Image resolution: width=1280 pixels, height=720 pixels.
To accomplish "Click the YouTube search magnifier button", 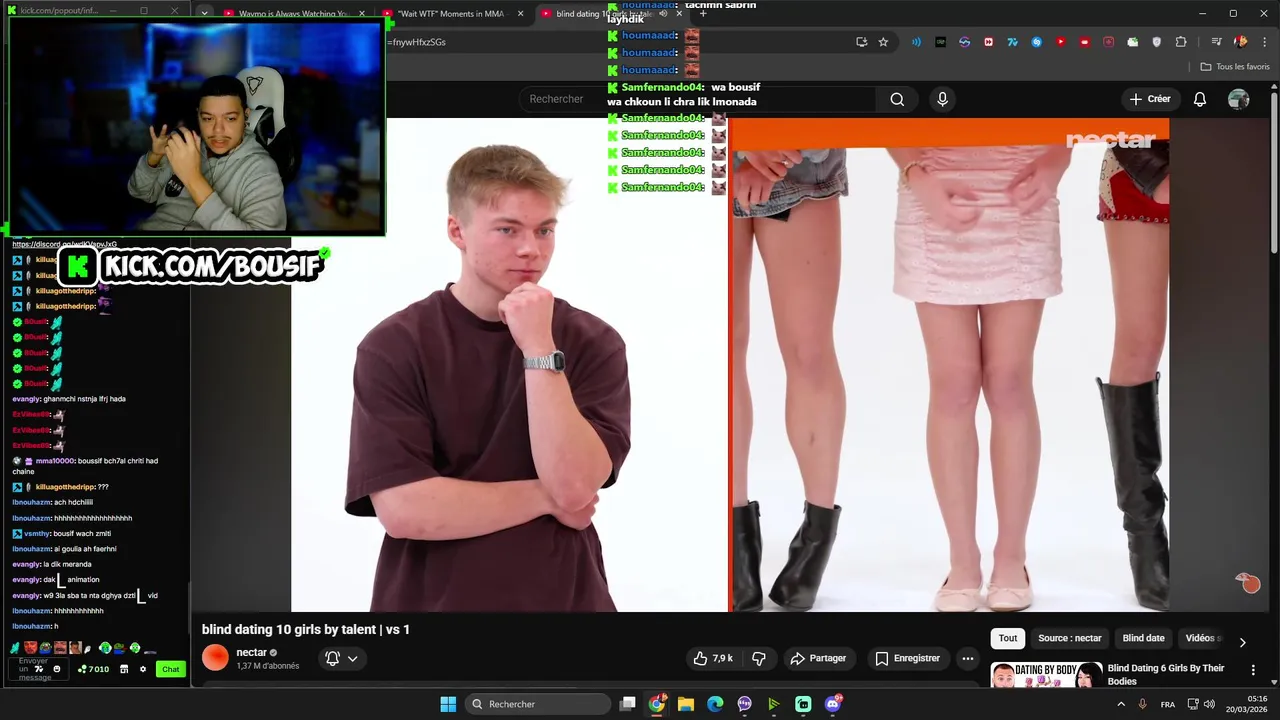I will [x=897, y=99].
